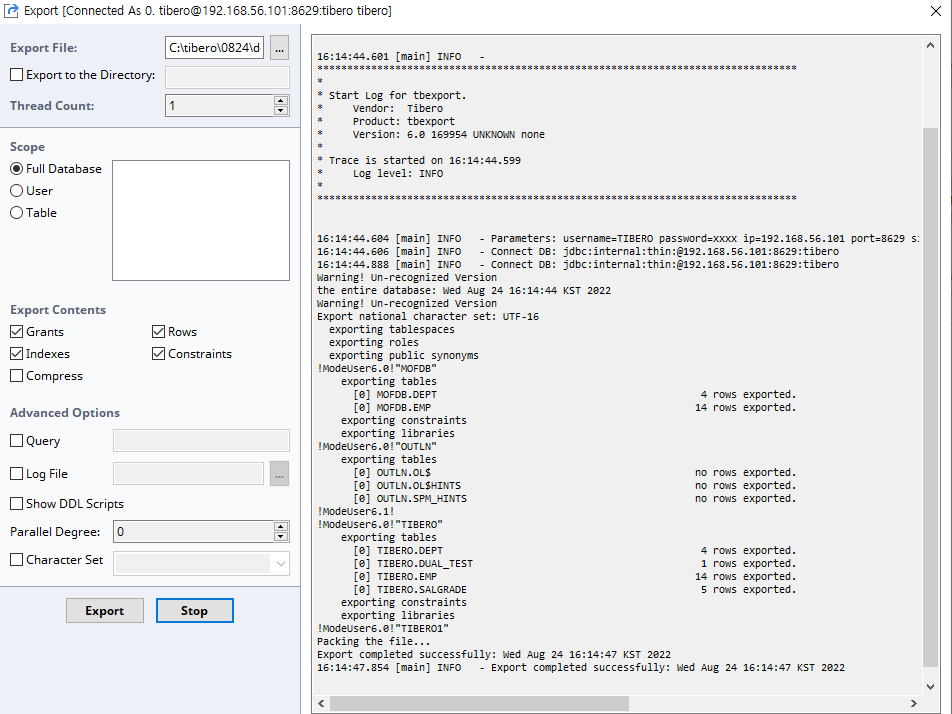Increase the Parallel Degree value
This screenshot has height=714, width=952.
(281, 527)
